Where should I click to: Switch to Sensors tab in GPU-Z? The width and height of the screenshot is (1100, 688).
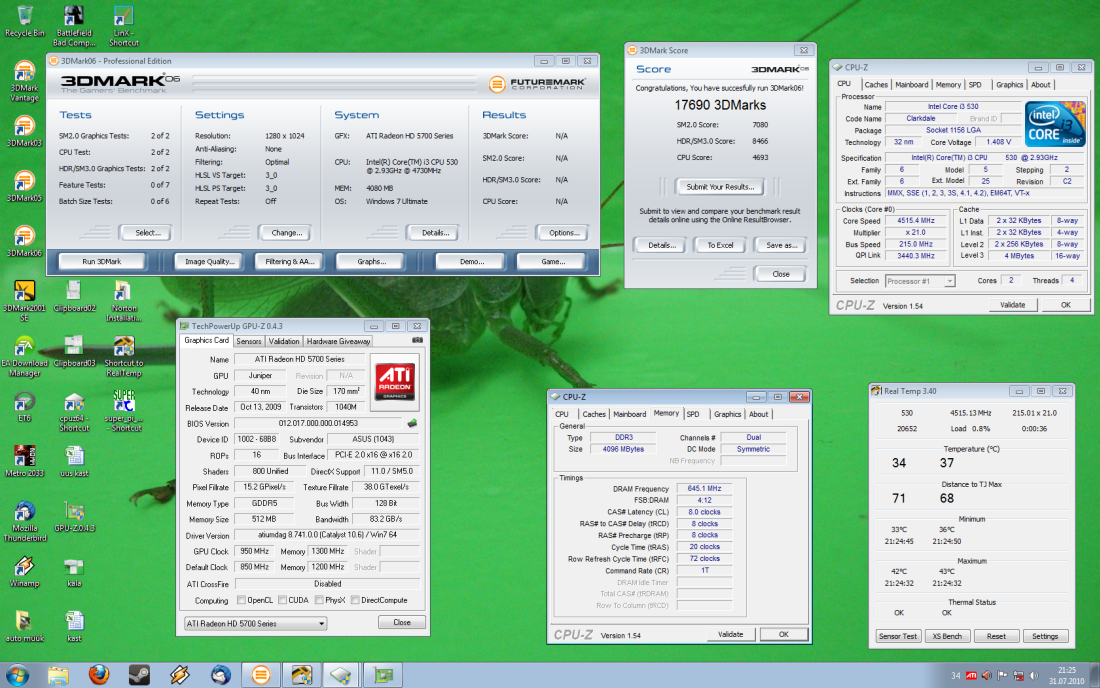click(x=248, y=342)
